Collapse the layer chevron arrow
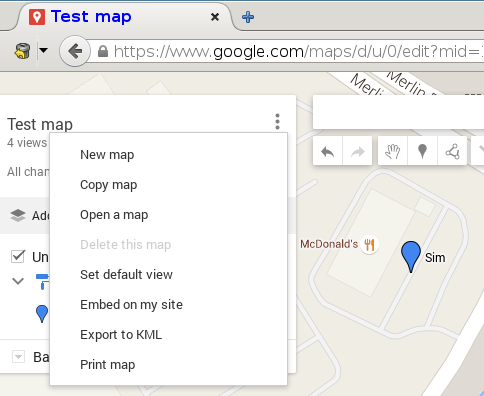 [x=18, y=281]
